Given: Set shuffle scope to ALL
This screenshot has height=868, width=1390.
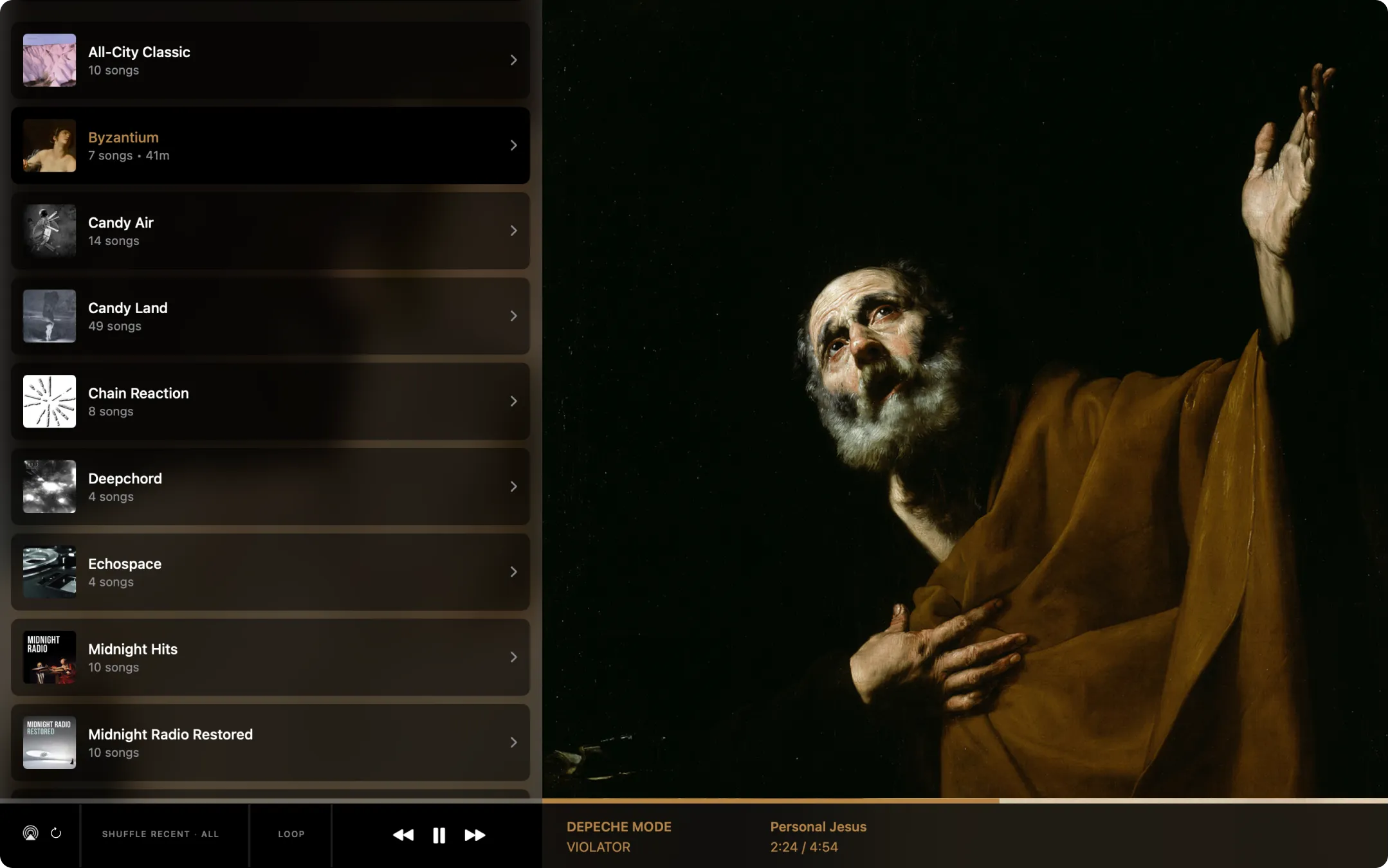Looking at the screenshot, I should click(210, 834).
